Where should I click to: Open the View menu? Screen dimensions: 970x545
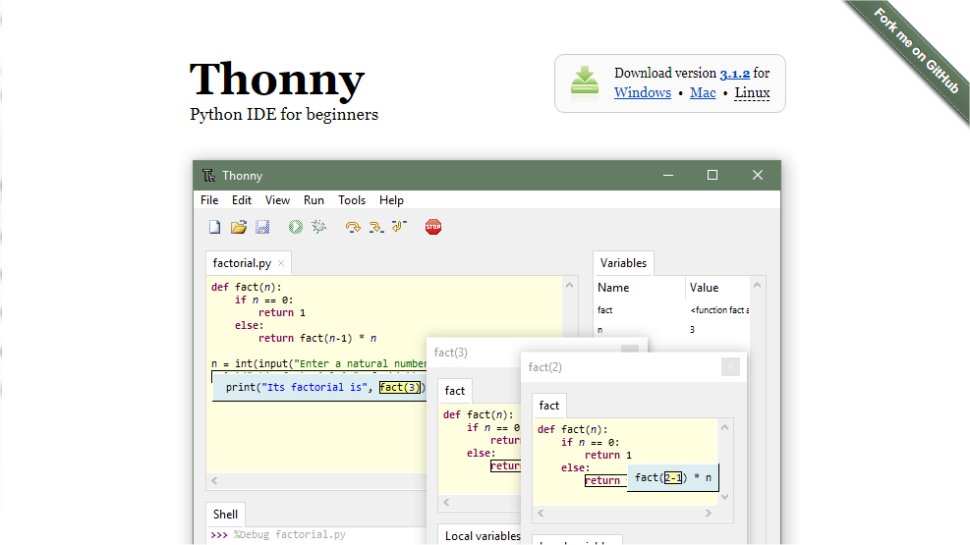[277, 200]
